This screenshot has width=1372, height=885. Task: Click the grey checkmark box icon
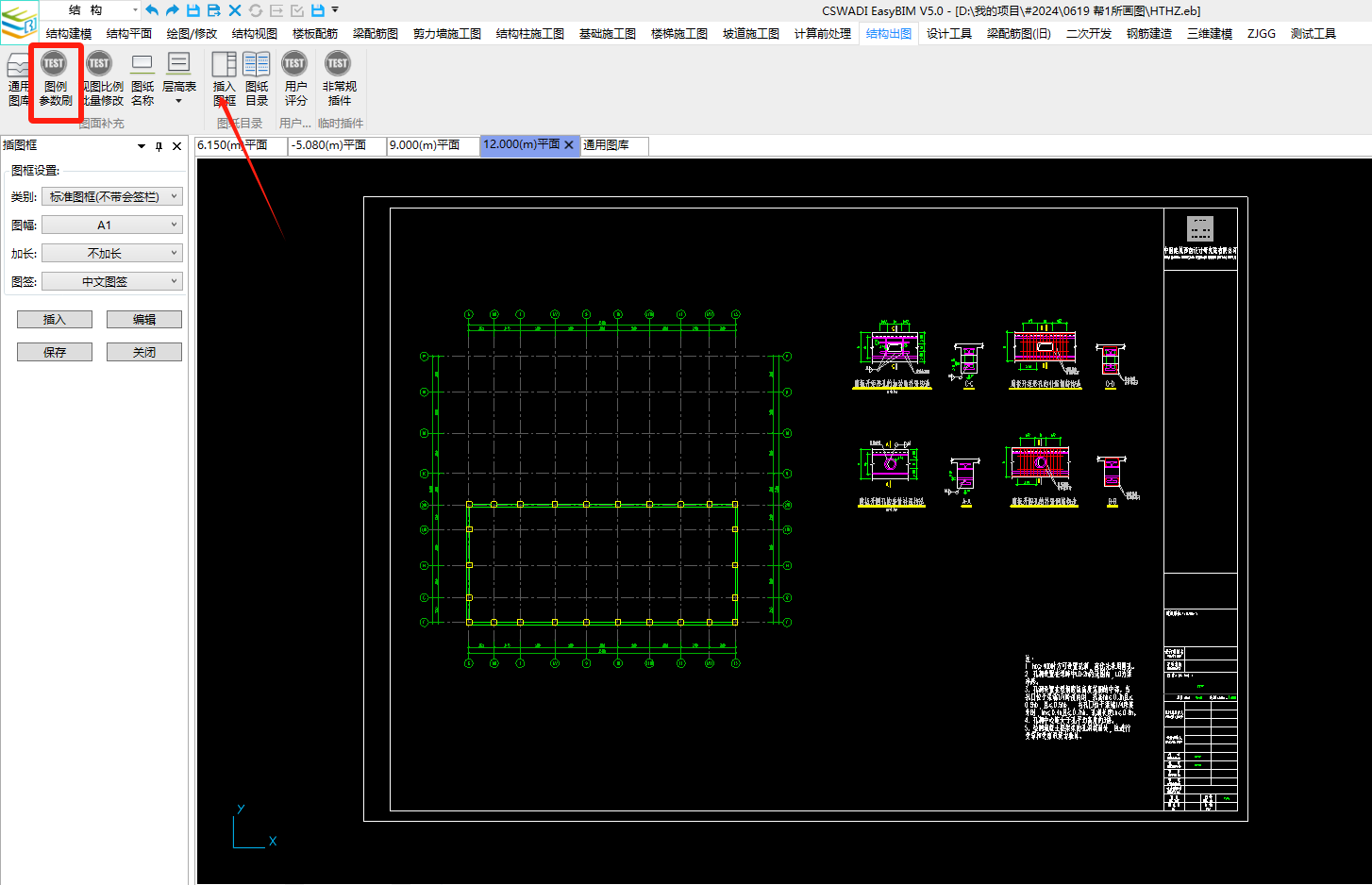pos(297,10)
